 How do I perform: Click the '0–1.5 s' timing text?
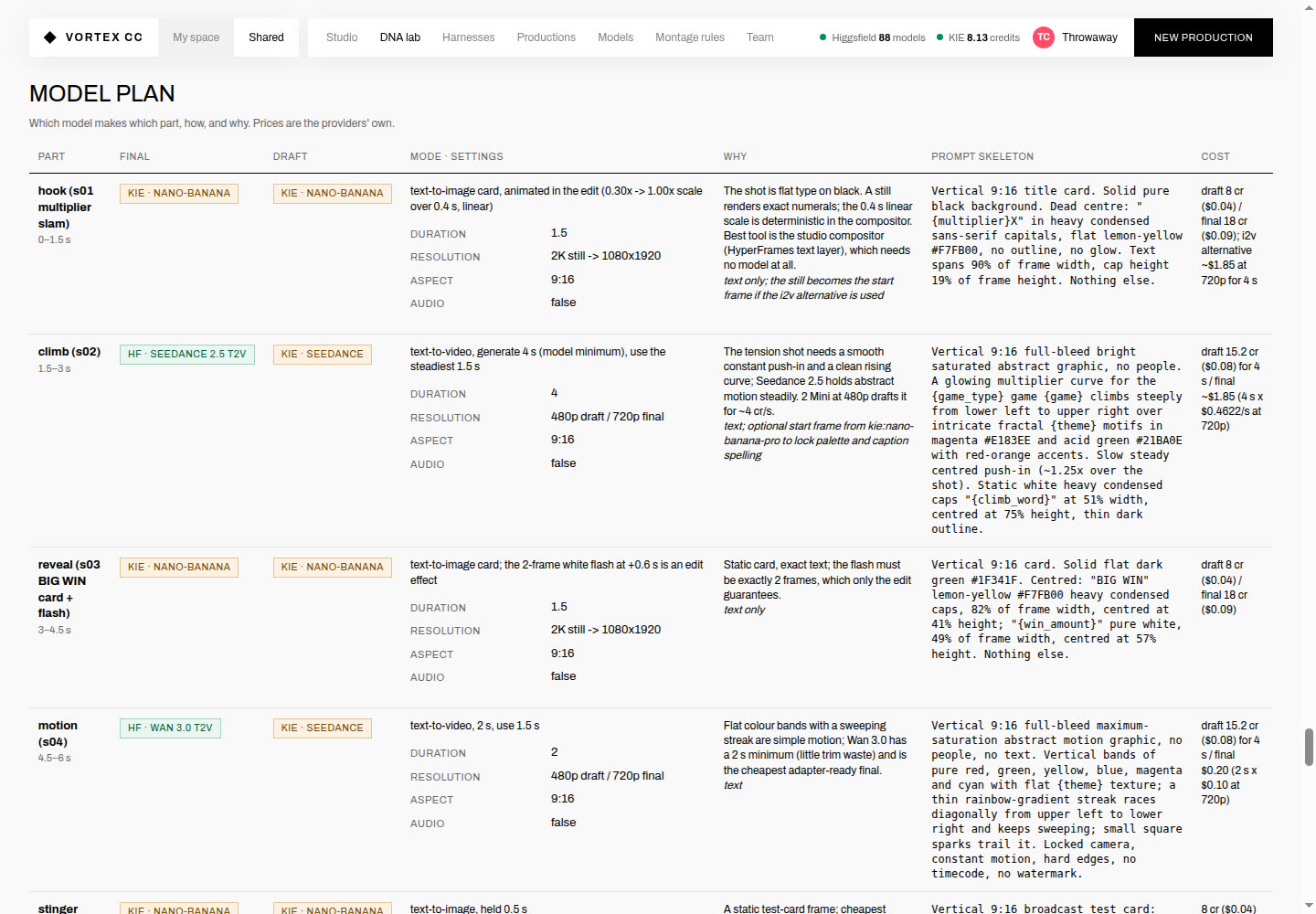(55, 240)
